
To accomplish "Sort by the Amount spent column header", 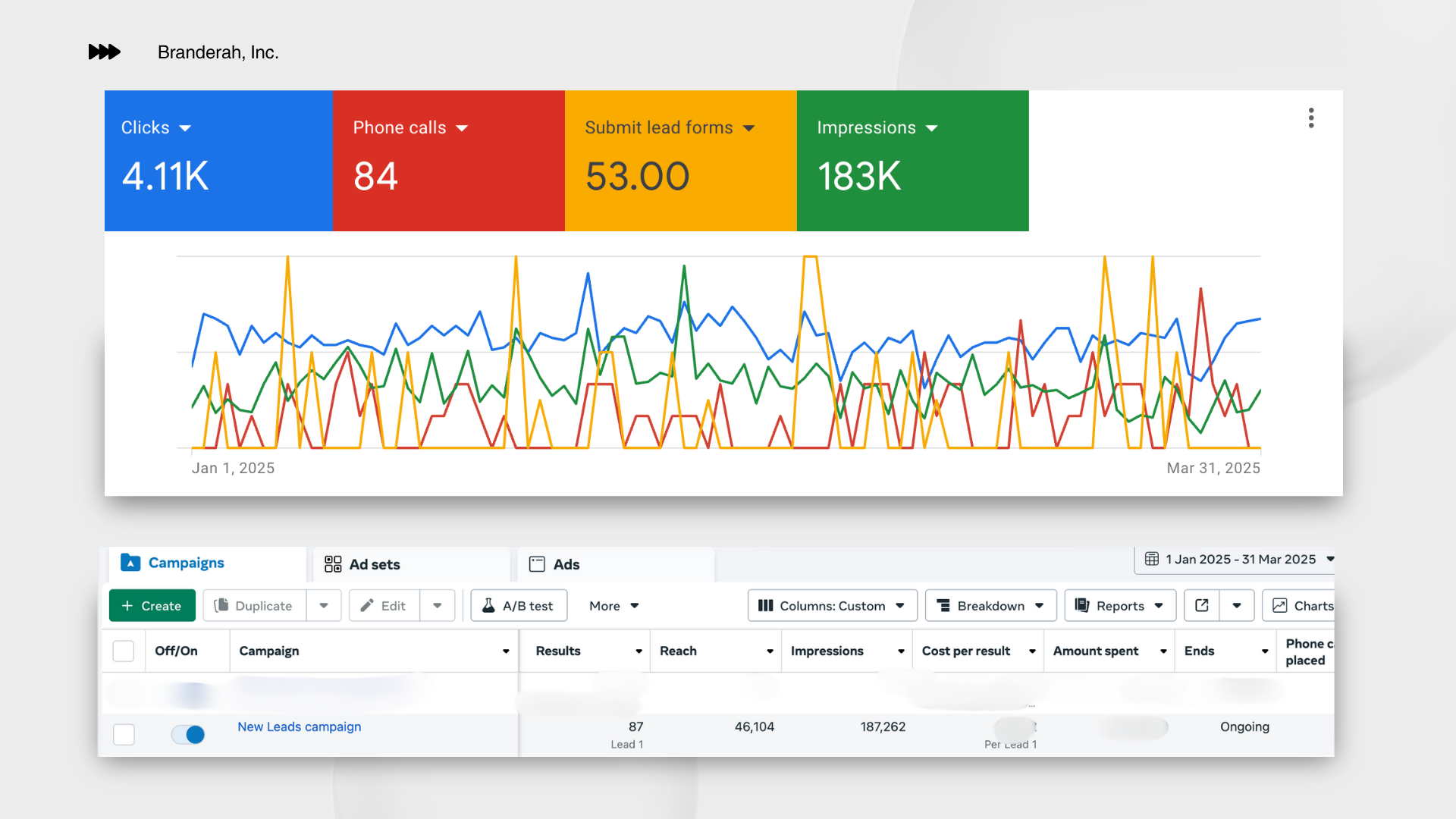I will click(1109, 651).
